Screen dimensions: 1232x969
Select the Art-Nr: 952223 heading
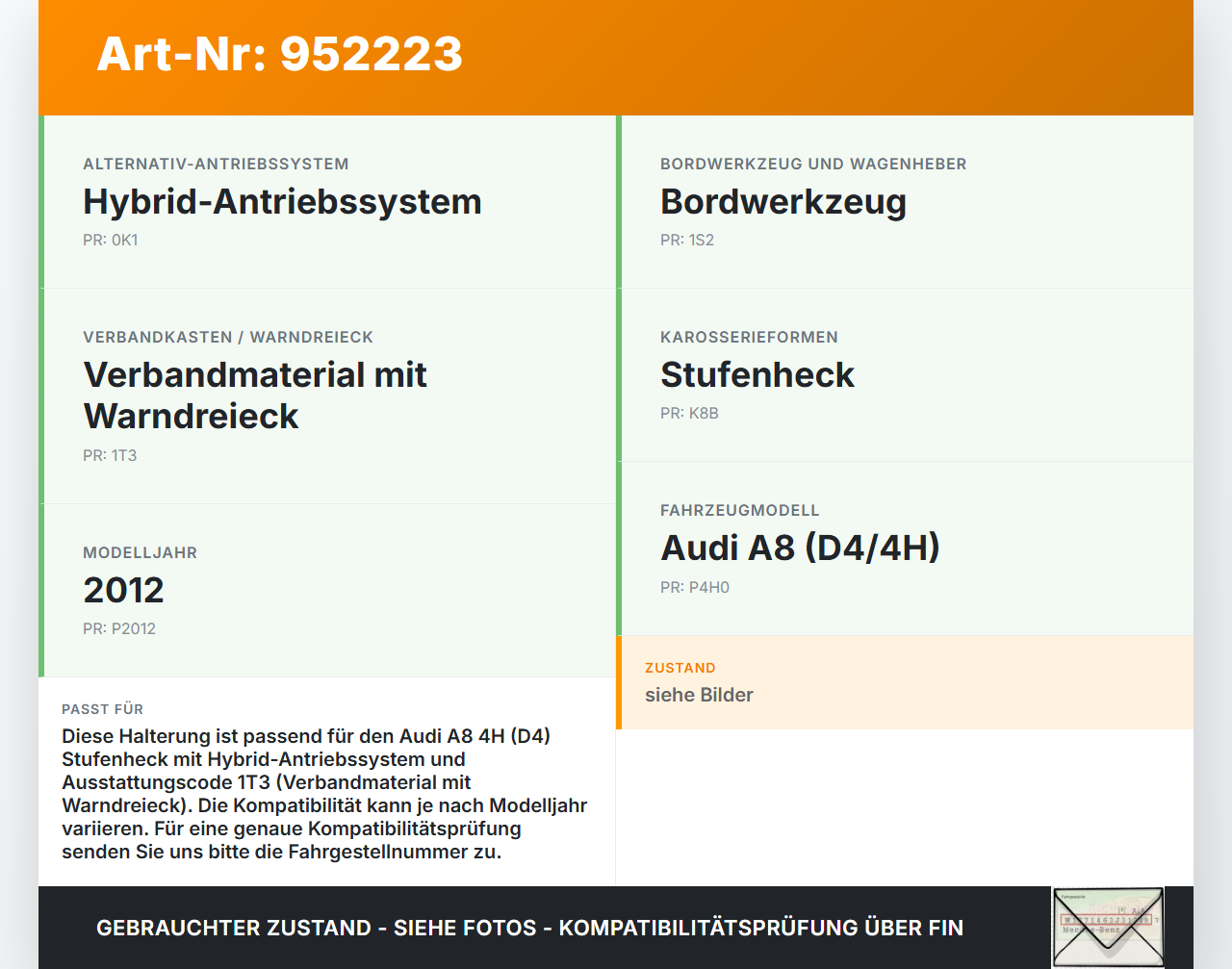[x=279, y=55]
